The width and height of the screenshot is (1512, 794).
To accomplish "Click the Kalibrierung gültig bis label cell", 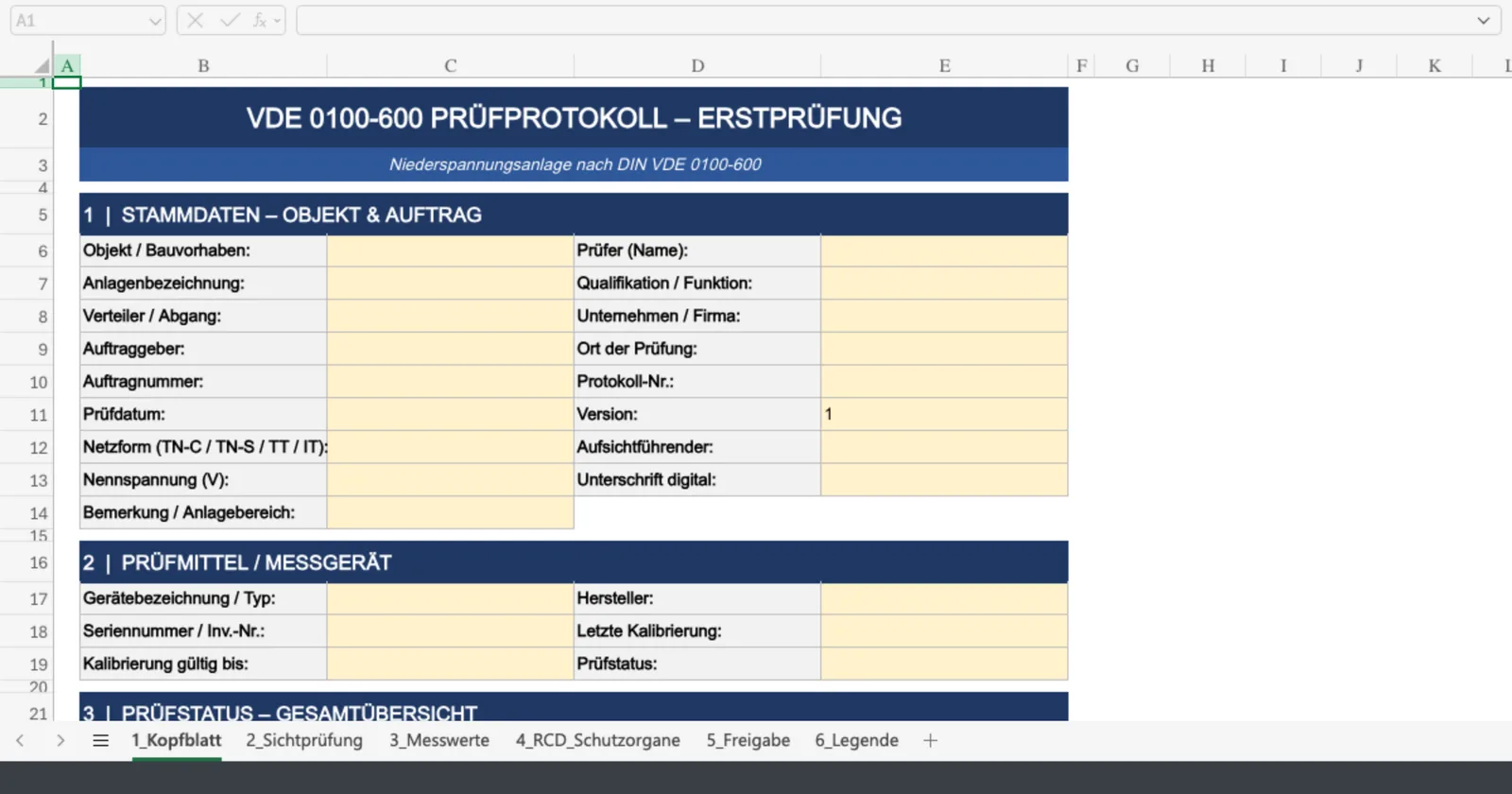I will pos(203,664).
